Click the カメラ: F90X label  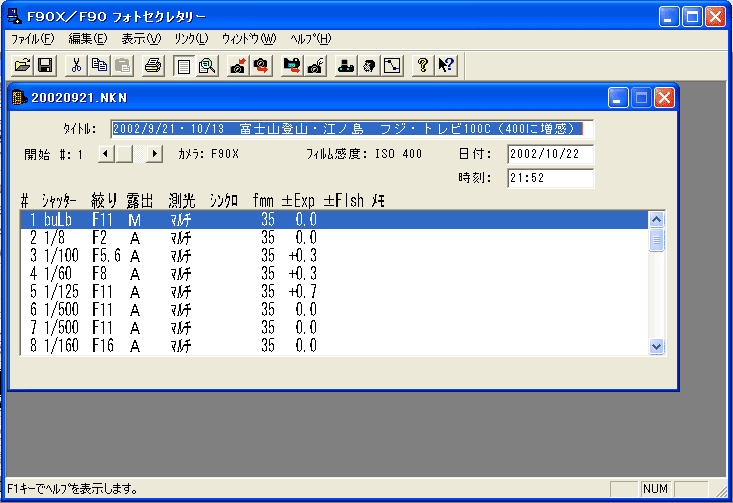(x=208, y=154)
